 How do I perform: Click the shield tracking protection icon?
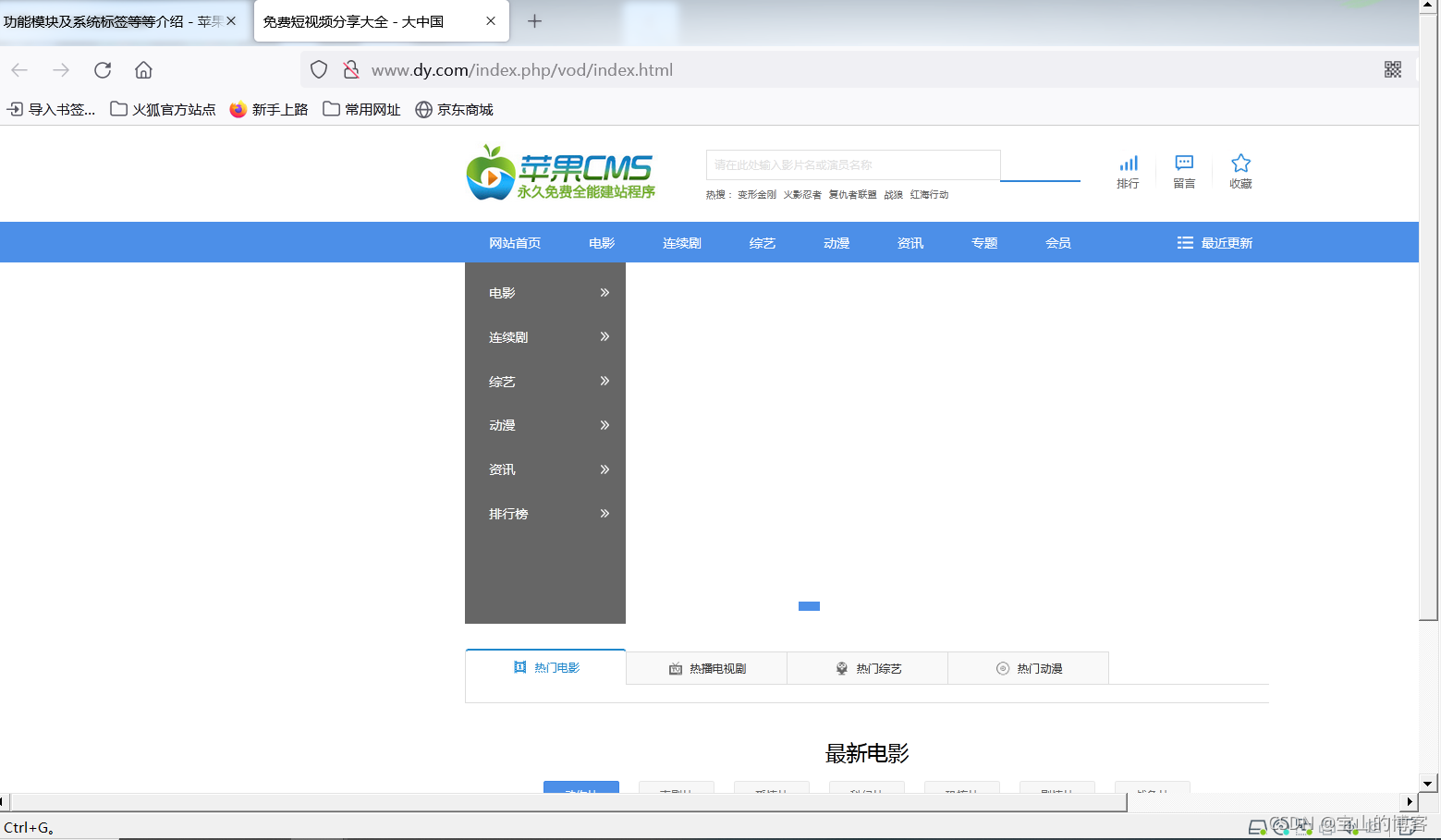pos(319,70)
